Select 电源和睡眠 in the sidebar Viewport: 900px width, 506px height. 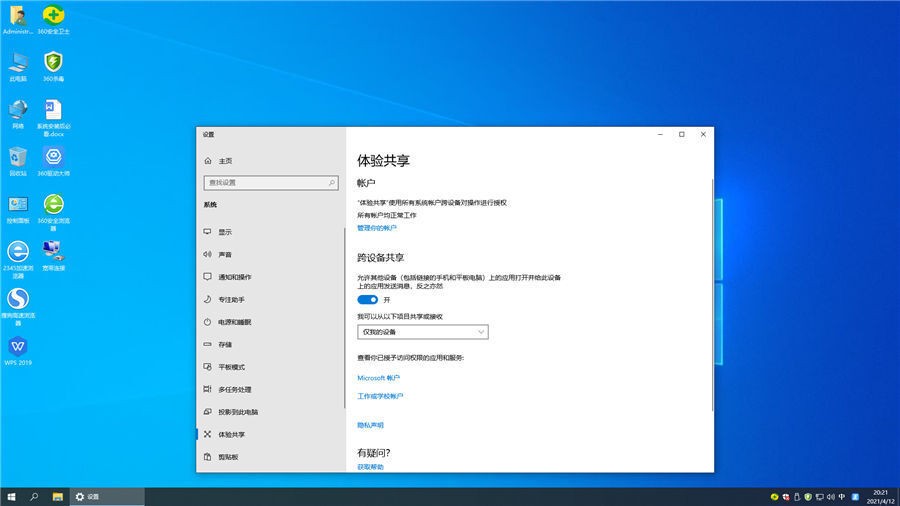pos(234,322)
